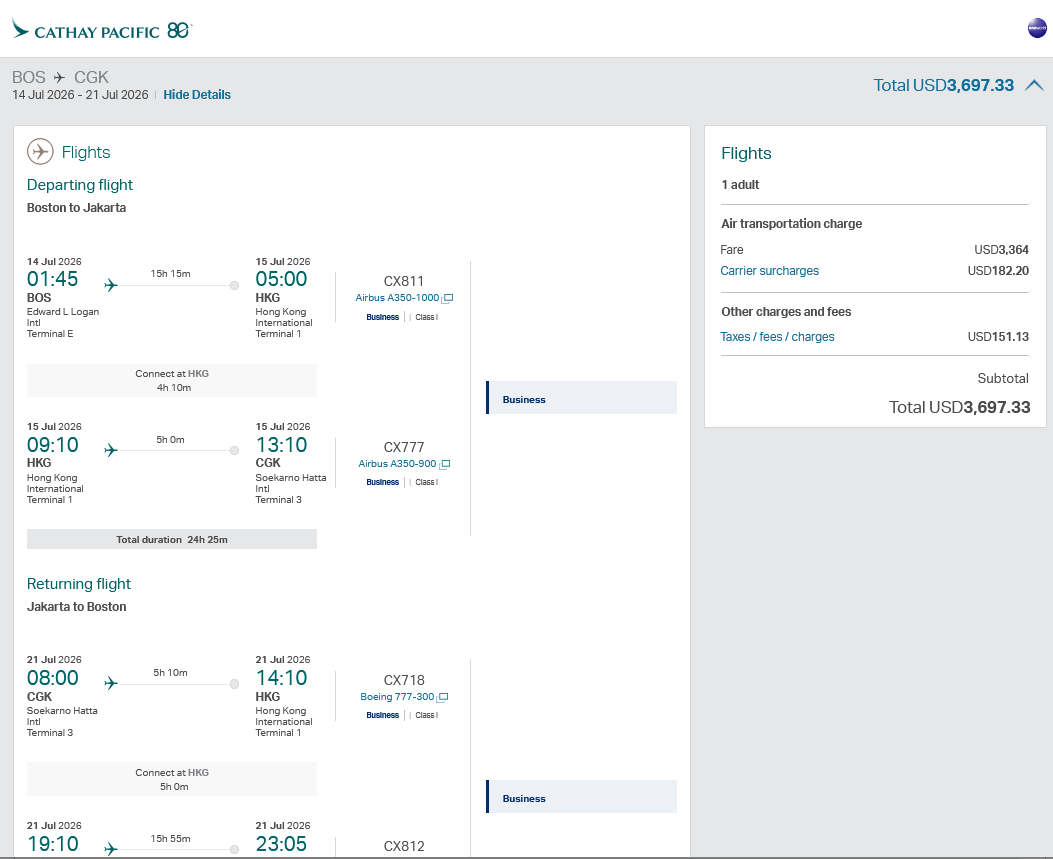
Task: Click airplane icon next to 09:10 departure
Action: 111,450
